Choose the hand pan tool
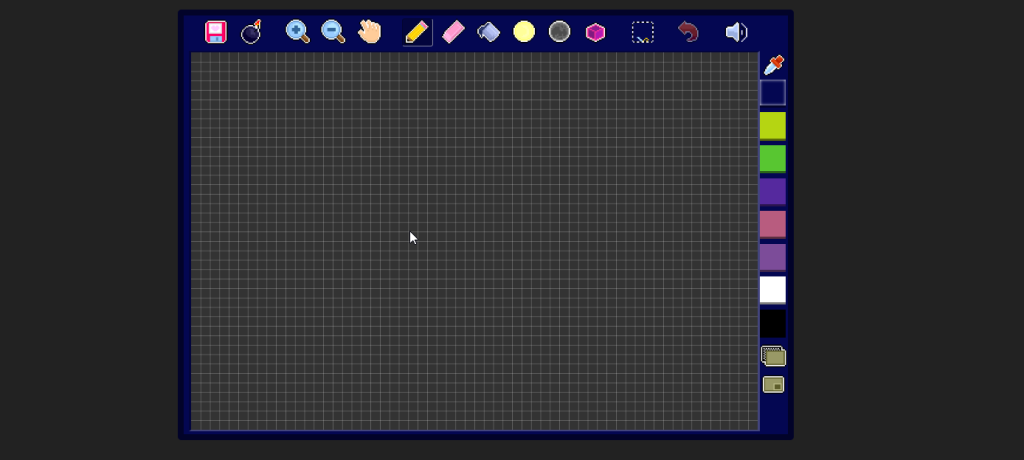Viewport: 1024px width, 460px height. 370,31
